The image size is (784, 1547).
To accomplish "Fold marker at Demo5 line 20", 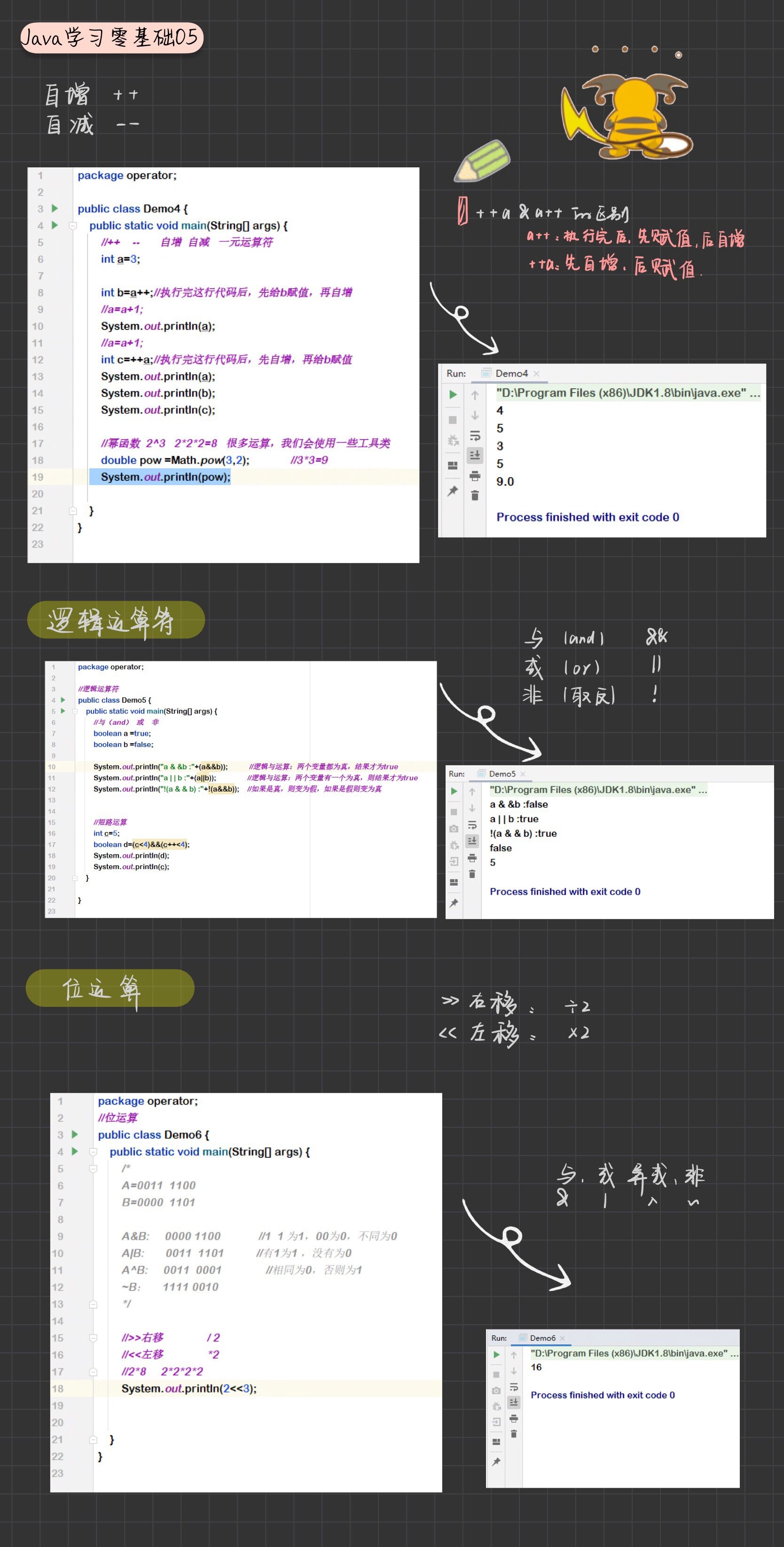I will pos(75,878).
